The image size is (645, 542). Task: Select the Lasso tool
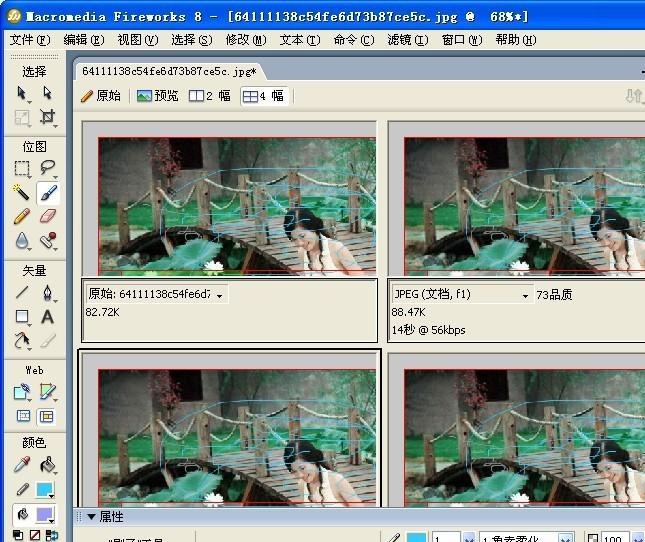pyautogui.click(x=47, y=168)
